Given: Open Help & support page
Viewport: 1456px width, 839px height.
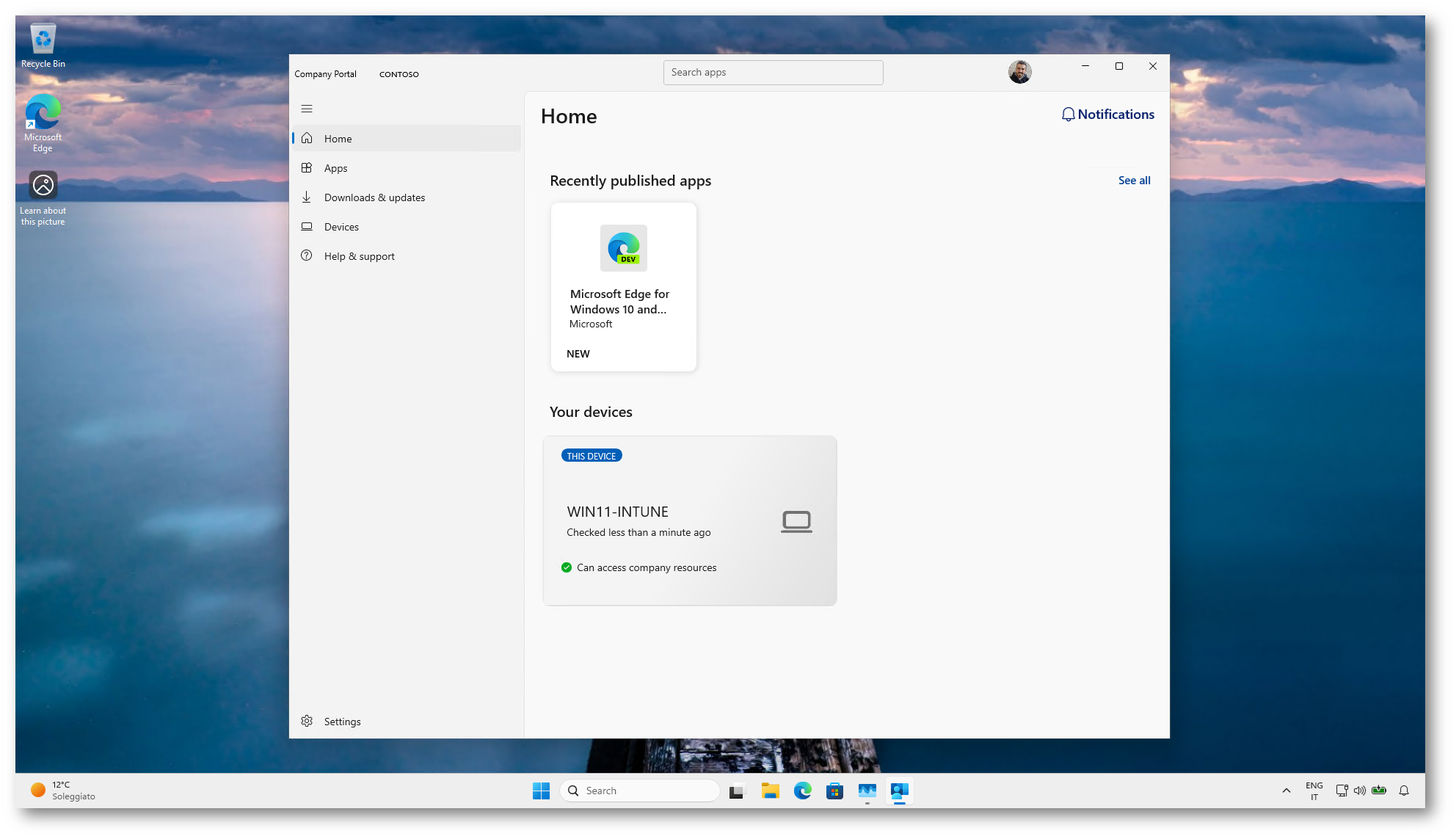Looking at the screenshot, I should pos(359,256).
